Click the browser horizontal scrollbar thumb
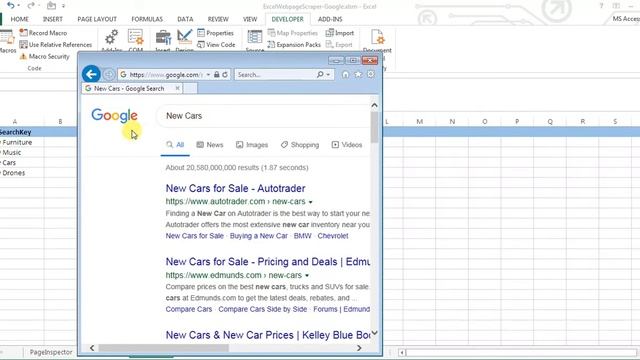 (x=163, y=348)
